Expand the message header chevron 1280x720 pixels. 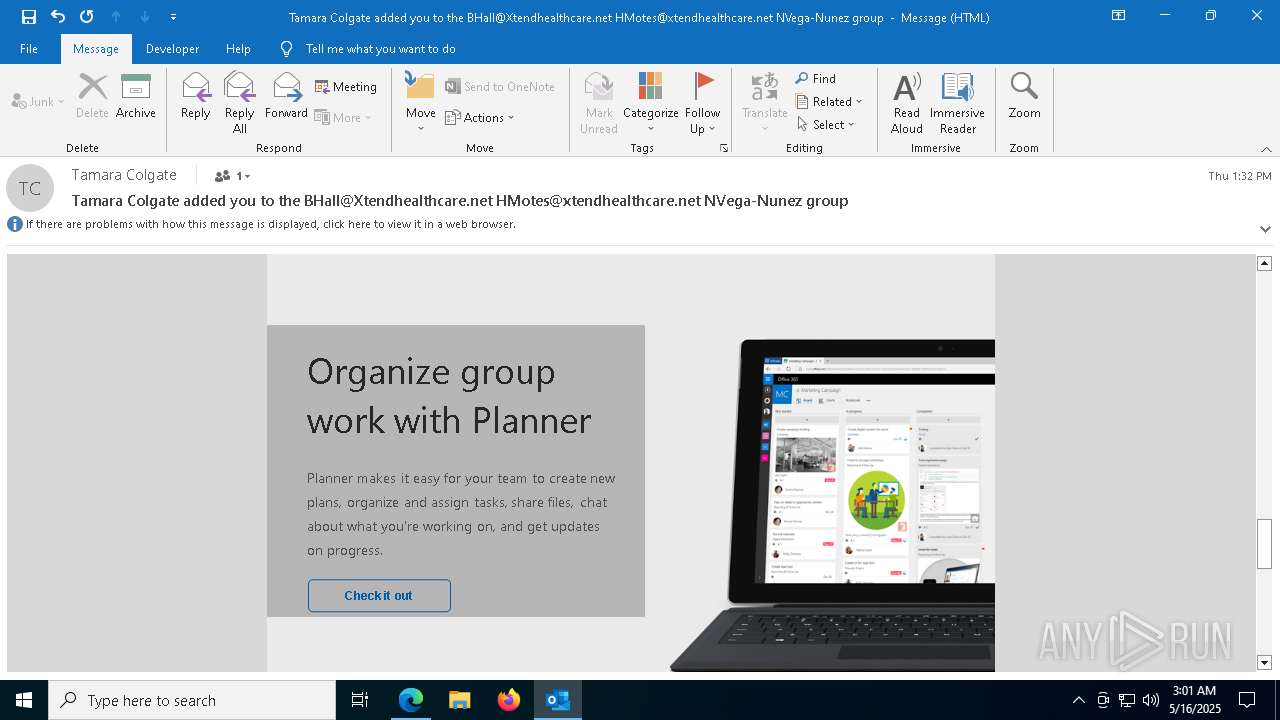click(1265, 229)
